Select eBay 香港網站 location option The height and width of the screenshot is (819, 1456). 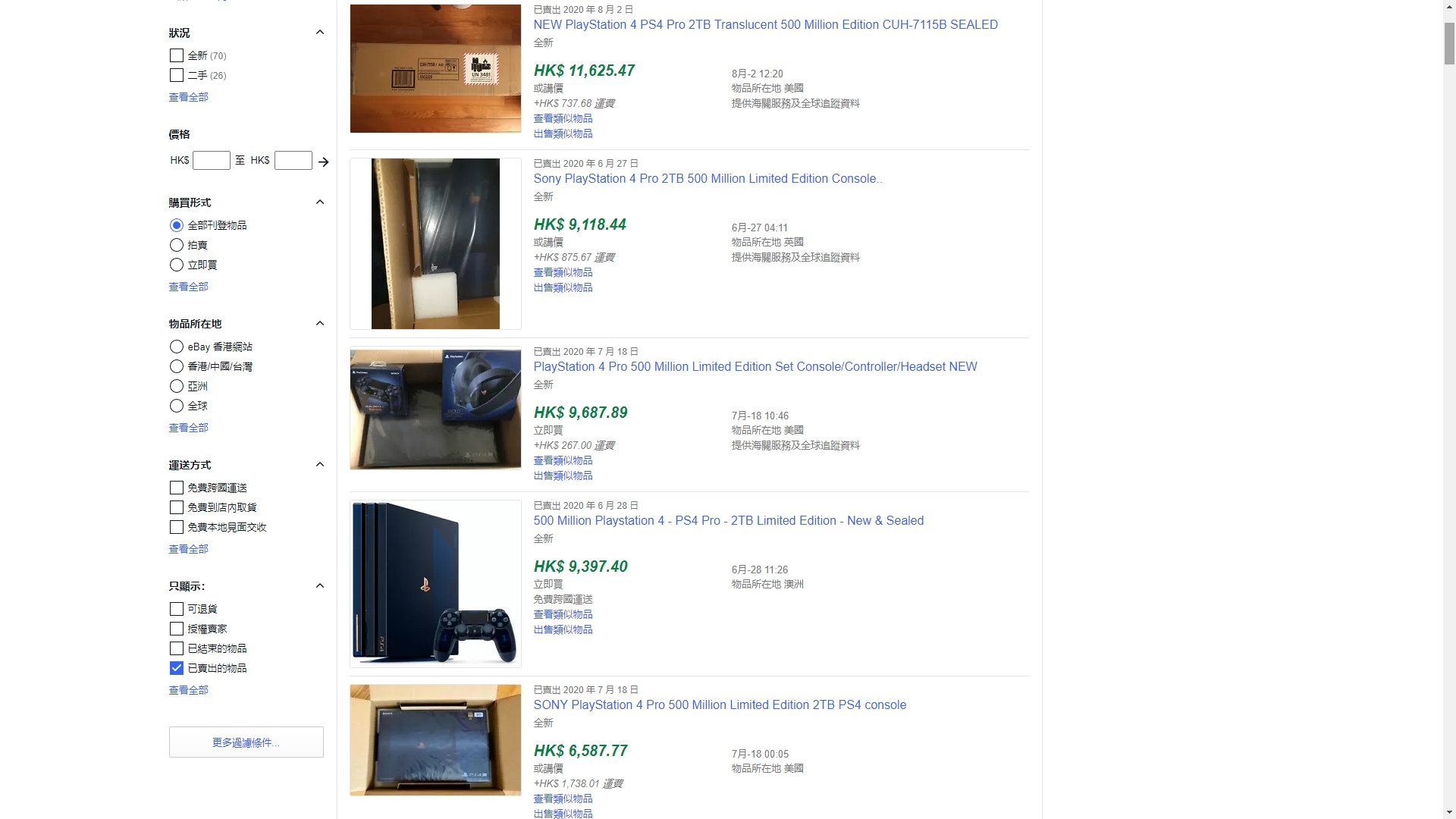pos(177,347)
